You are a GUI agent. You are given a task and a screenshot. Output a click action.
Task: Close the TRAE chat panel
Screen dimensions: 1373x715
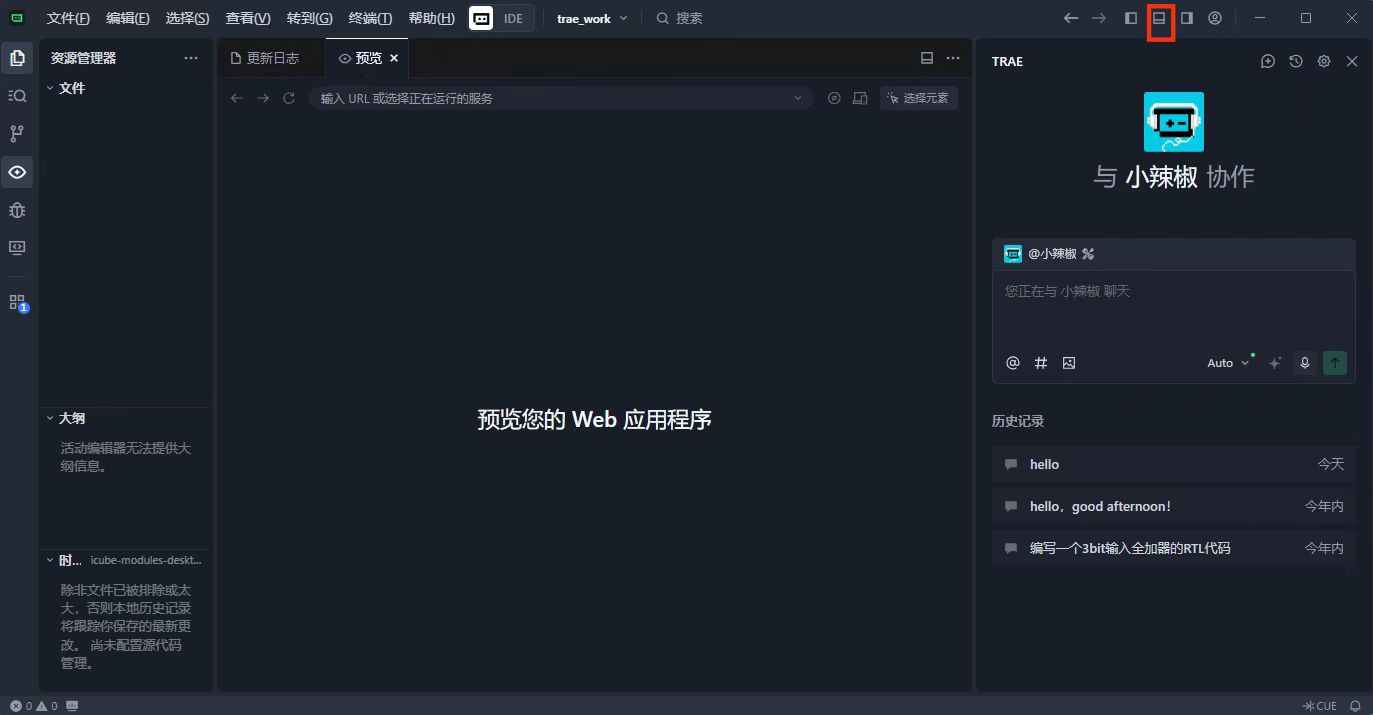point(1352,61)
